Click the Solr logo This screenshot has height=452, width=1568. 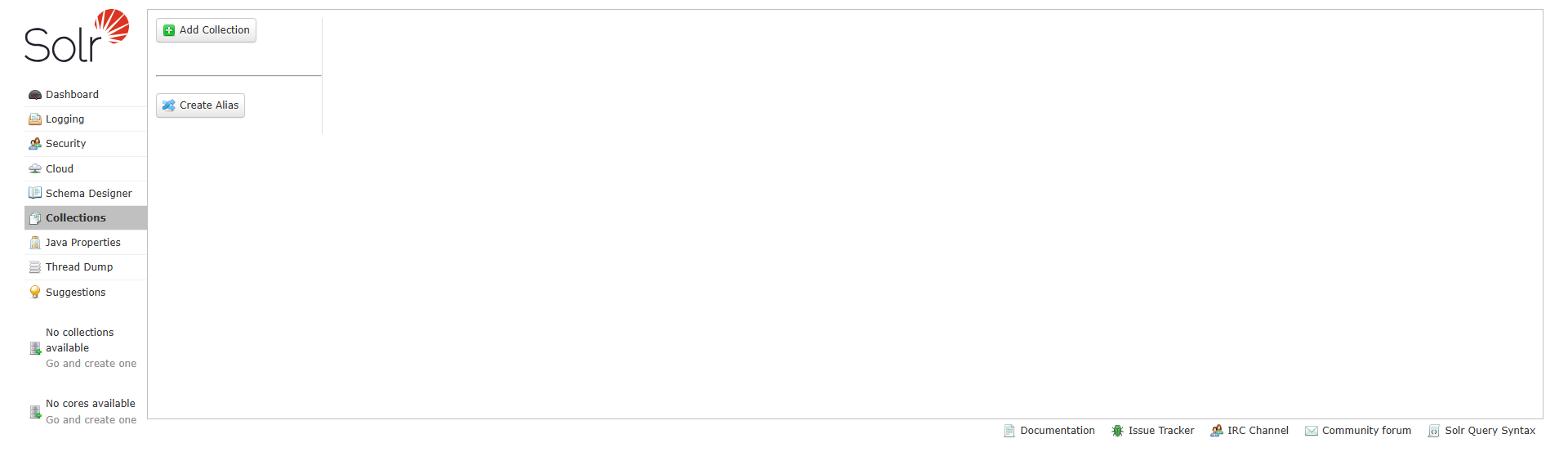[x=77, y=36]
